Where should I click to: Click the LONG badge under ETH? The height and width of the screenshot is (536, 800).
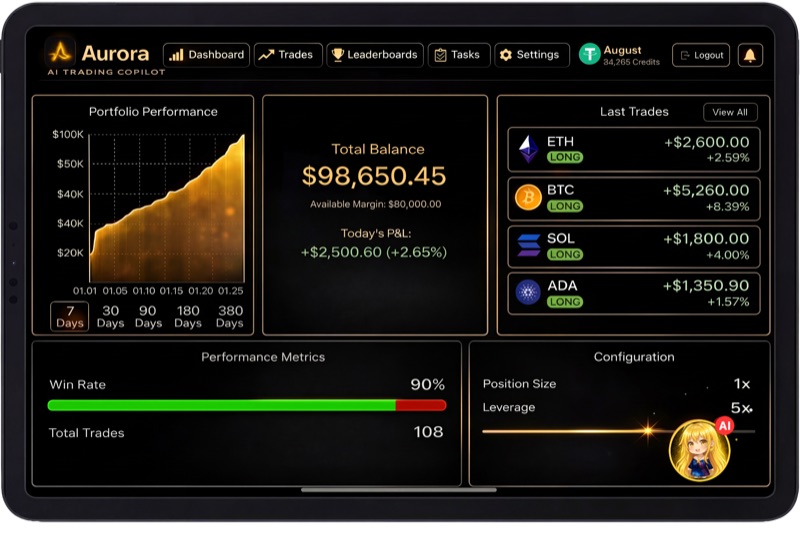point(565,157)
